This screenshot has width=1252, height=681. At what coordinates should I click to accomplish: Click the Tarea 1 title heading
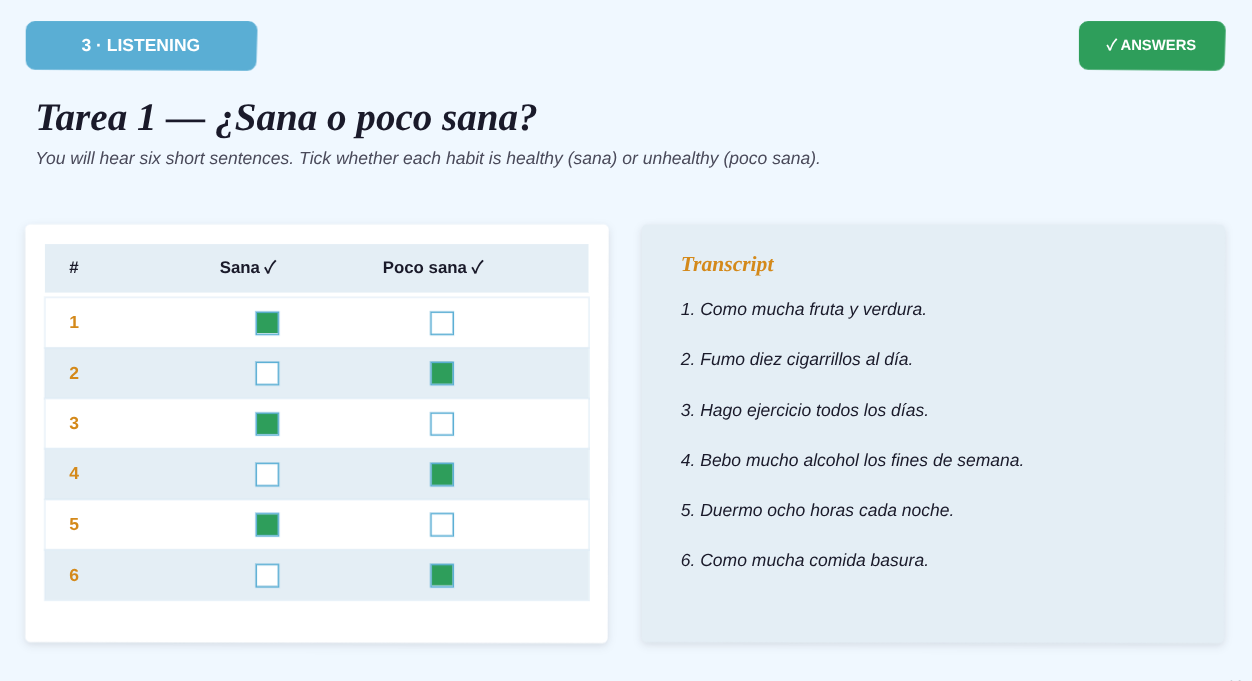[x=286, y=117]
